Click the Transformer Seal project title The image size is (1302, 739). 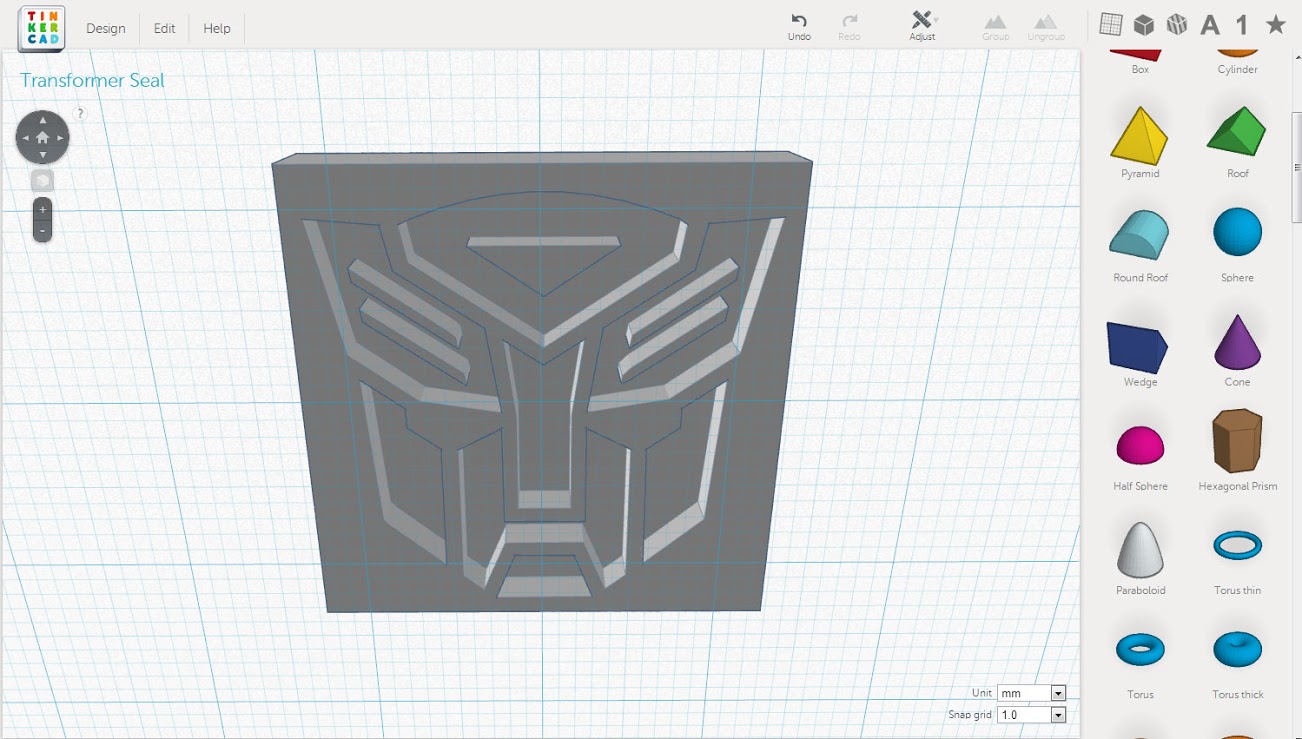(x=92, y=81)
